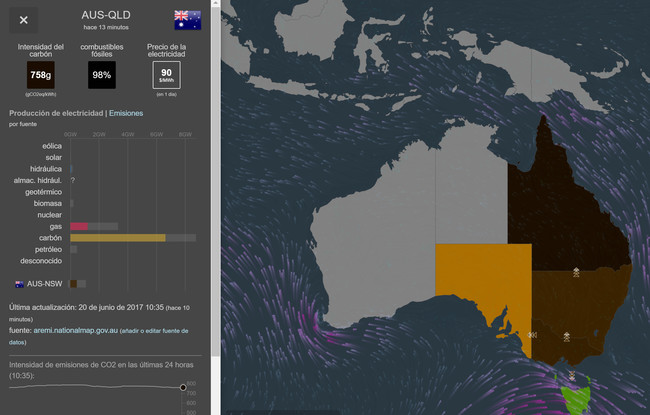Switch to the Emisiones view
650x415 pixels.
coord(127,113)
